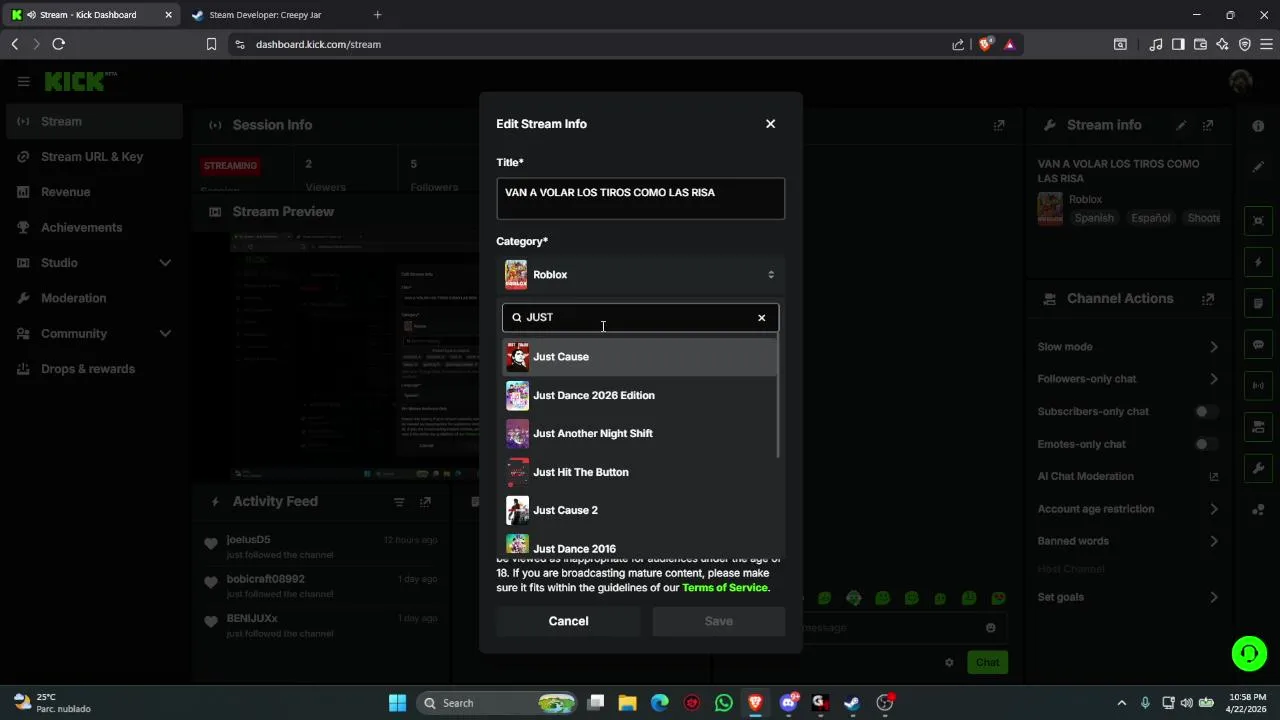
Task: Bookmark this page in browser
Action: (x=211, y=44)
